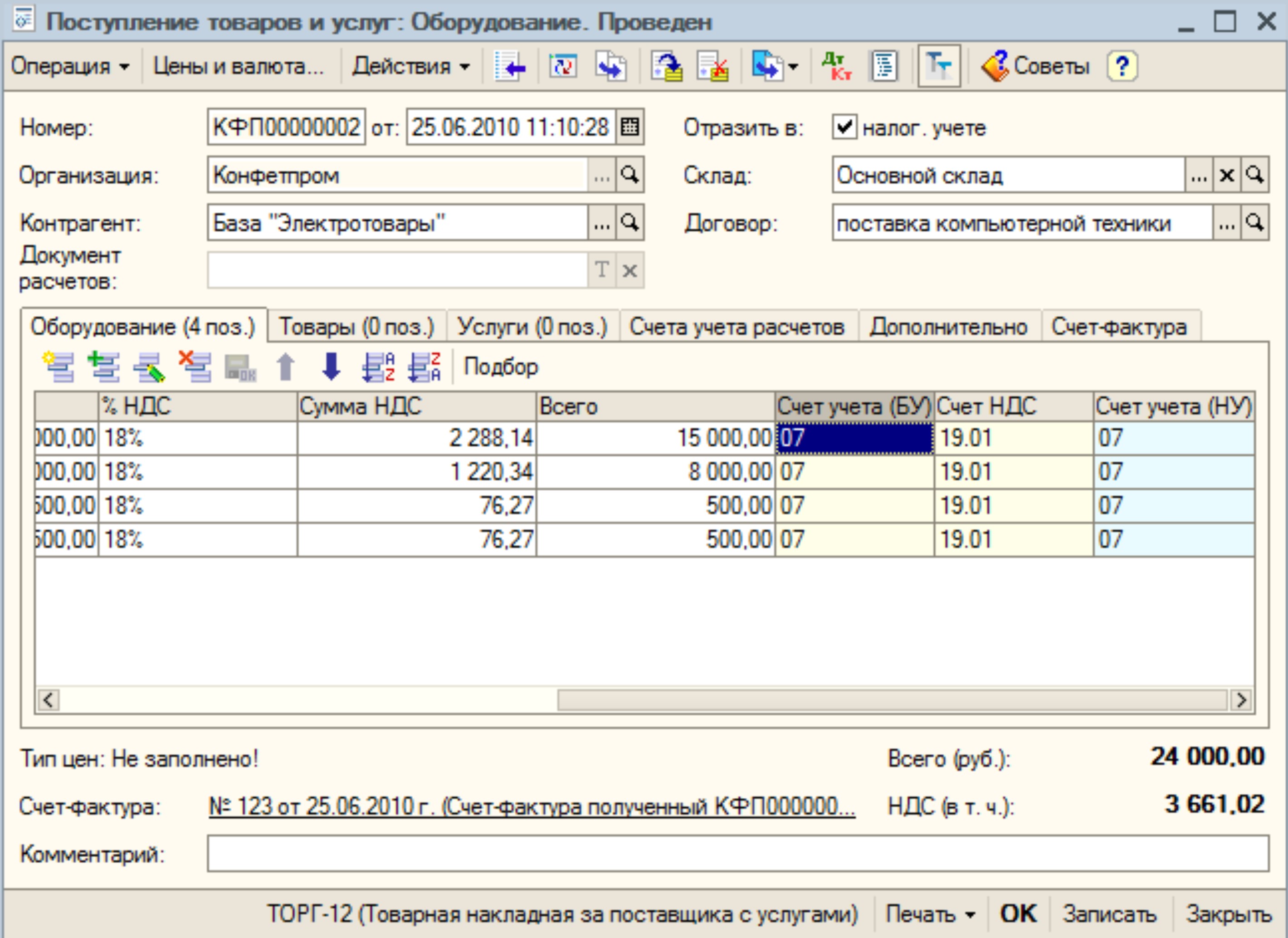The width and height of the screenshot is (1288, 938).
Task: Click the Номер field КФП00000002
Action: point(286,127)
